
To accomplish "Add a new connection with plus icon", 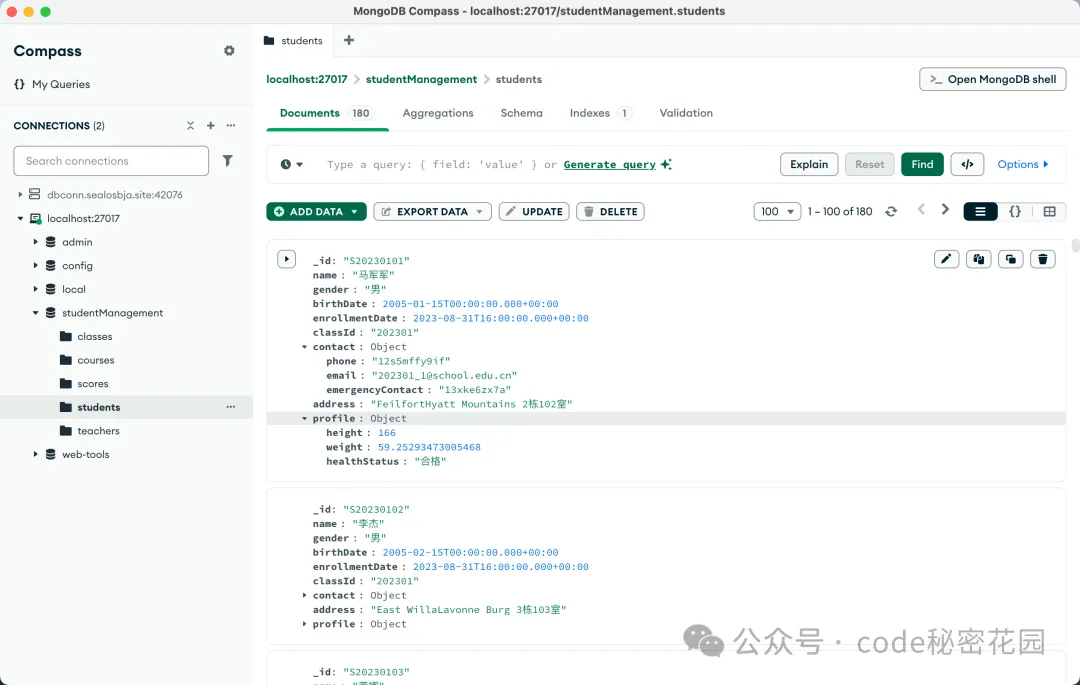I will click(x=211, y=125).
